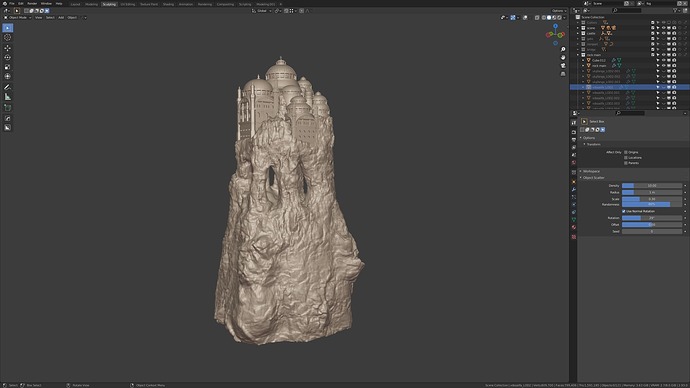
Task: Switch to the Modeling workspace tab
Action: pyautogui.click(x=92, y=4)
